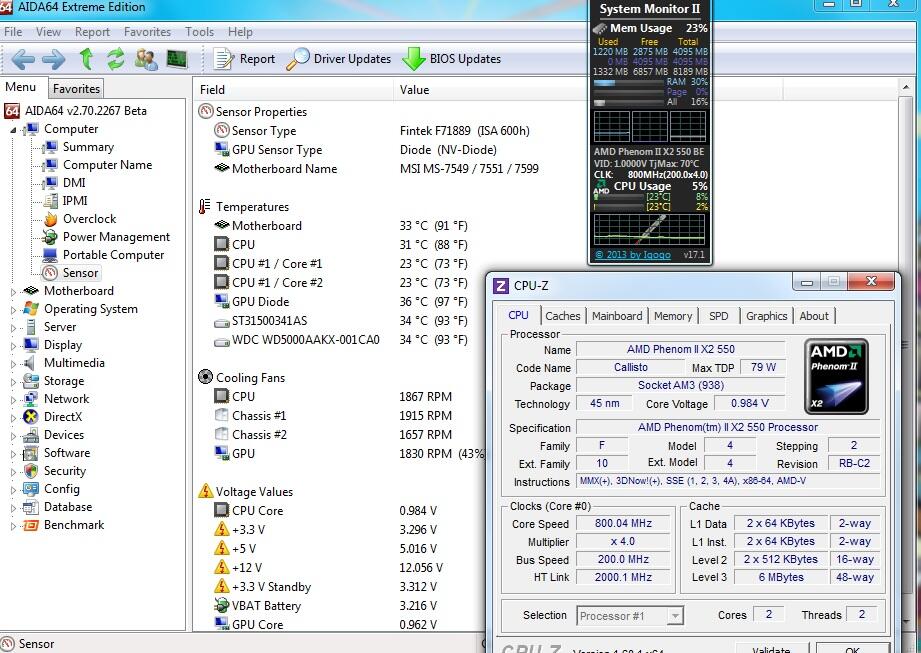Click the CPU Usage graph in System Monitor II
The height and width of the screenshot is (653, 921).
click(649, 230)
